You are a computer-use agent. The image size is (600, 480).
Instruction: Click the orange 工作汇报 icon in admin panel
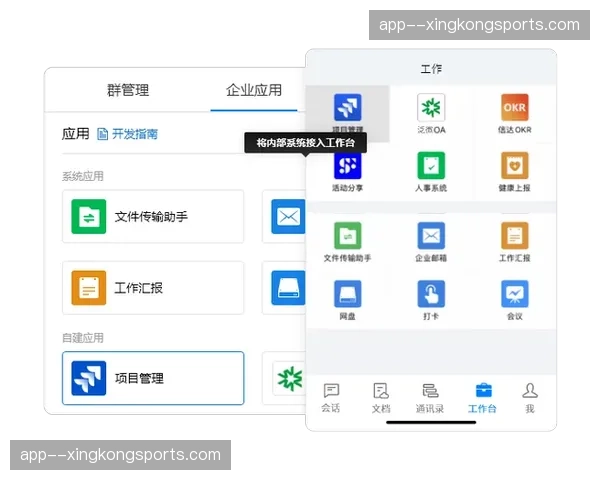click(89, 288)
